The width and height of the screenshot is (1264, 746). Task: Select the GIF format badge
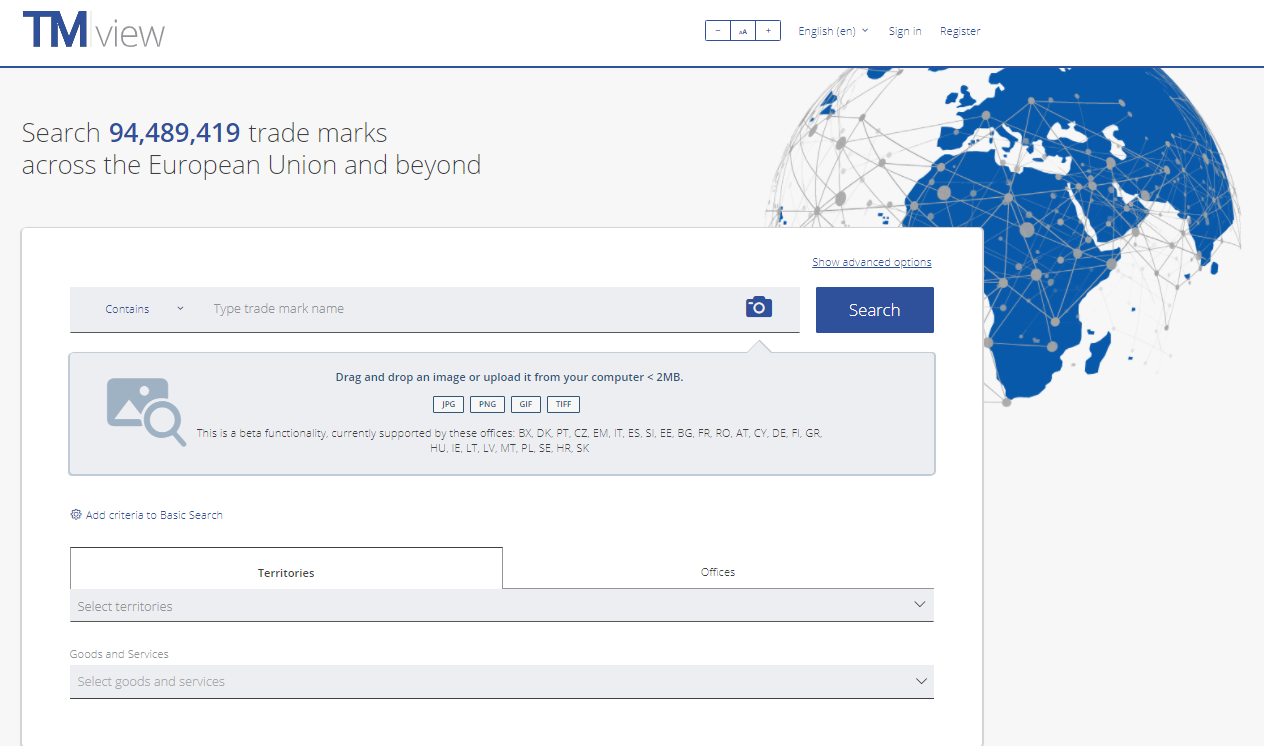(x=525, y=405)
